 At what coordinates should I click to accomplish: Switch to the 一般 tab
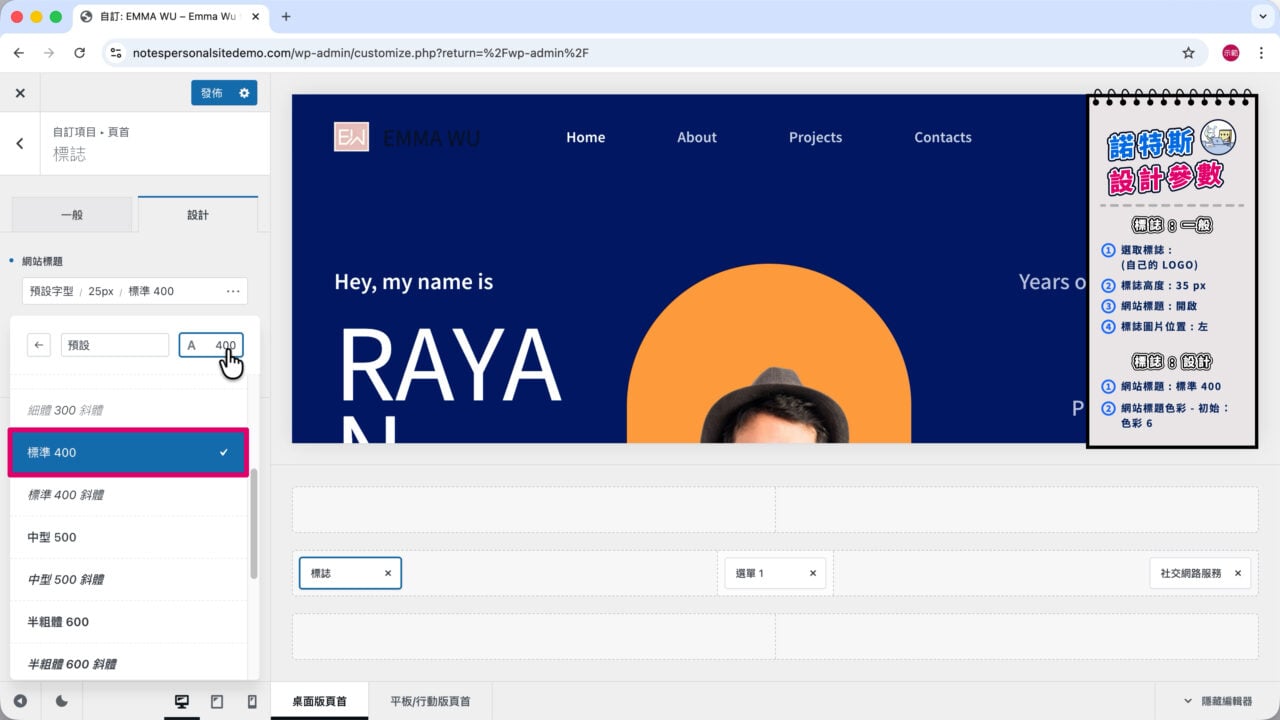pyautogui.click(x=72, y=215)
